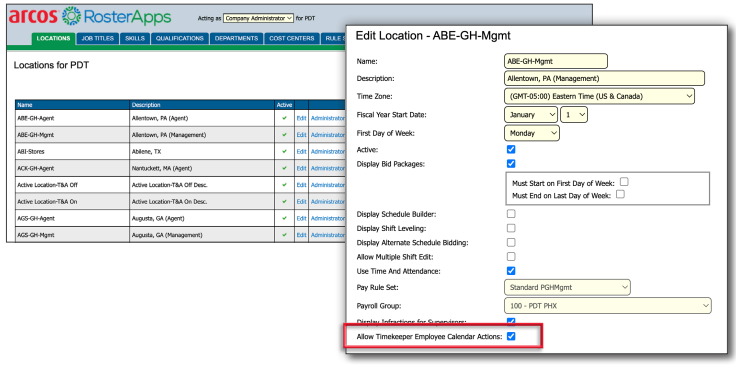The width and height of the screenshot is (736, 366).
Task: Click Edit link for ABE-GH-Agent row
Action: [301, 118]
